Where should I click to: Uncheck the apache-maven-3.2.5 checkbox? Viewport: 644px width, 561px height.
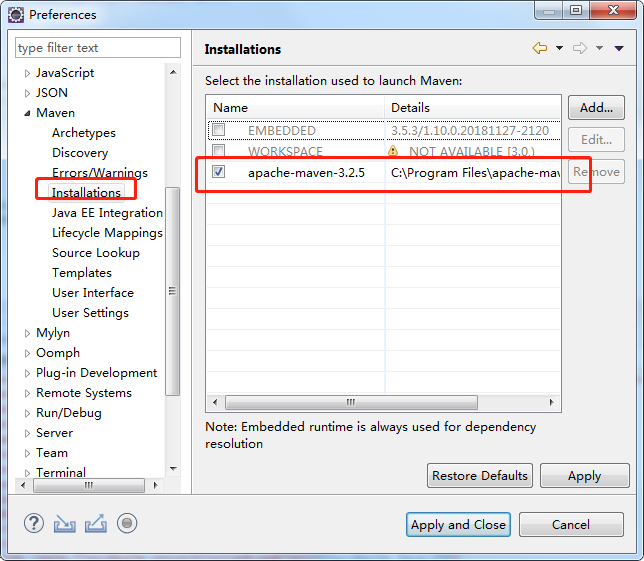(218, 171)
